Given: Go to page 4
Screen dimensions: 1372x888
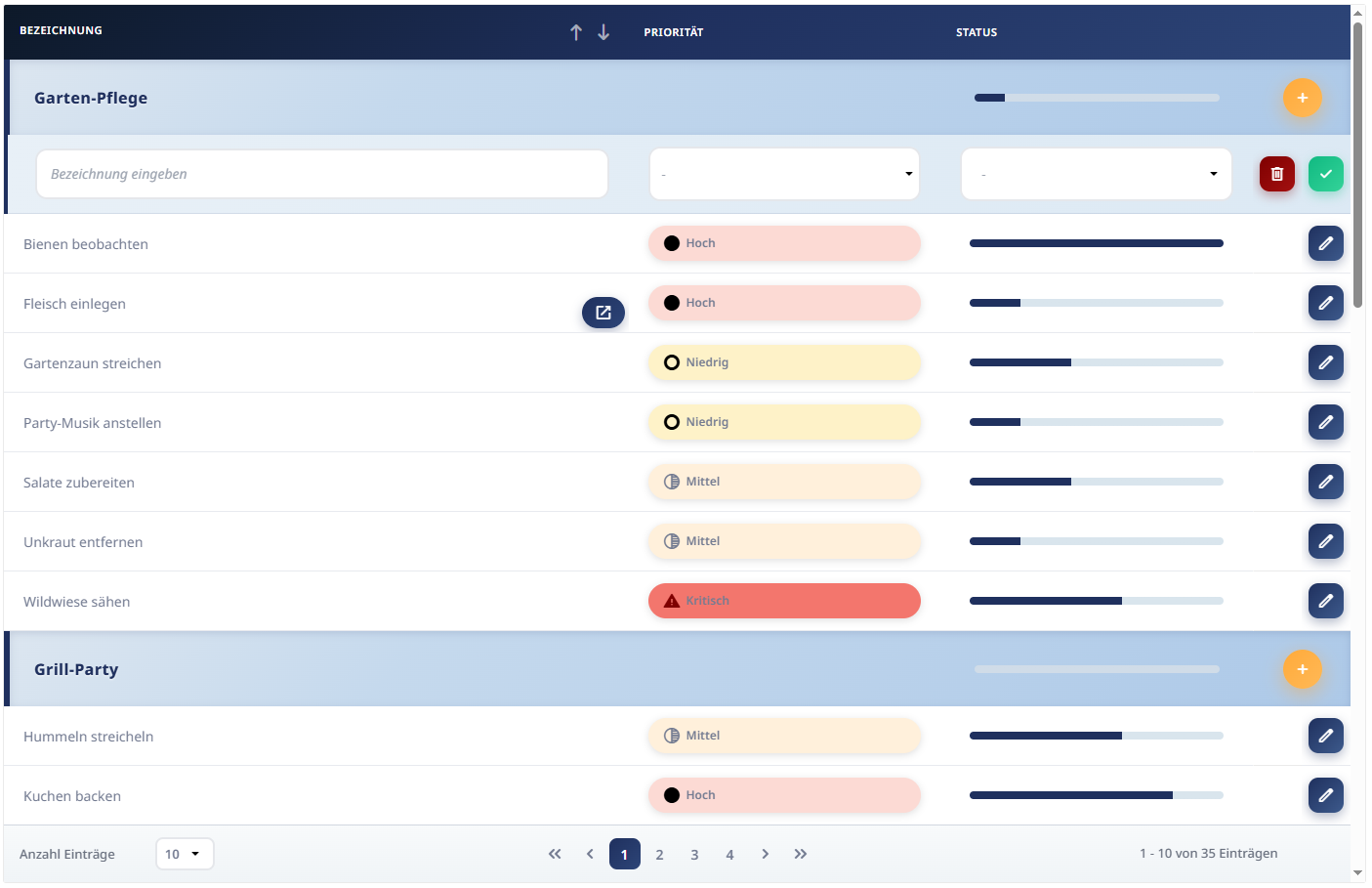Looking at the screenshot, I should click(x=729, y=855).
